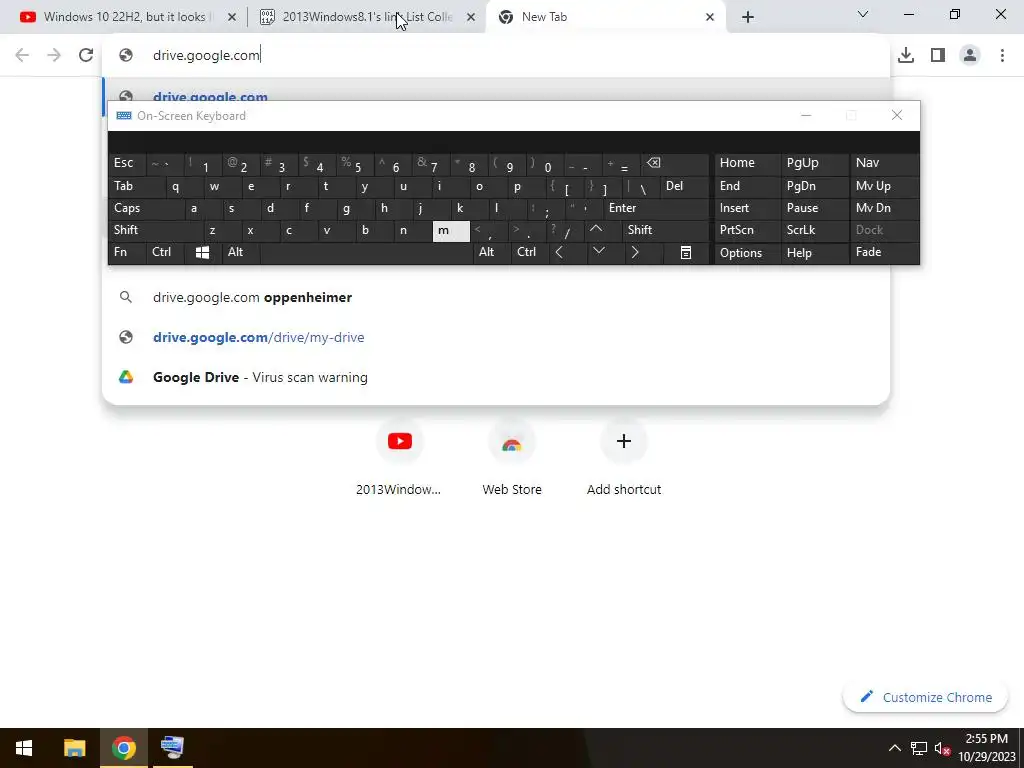The height and width of the screenshot is (768, 1024).
Task: Click On-Screen Keyboard taskbar icon
Action: pos(172,748)
